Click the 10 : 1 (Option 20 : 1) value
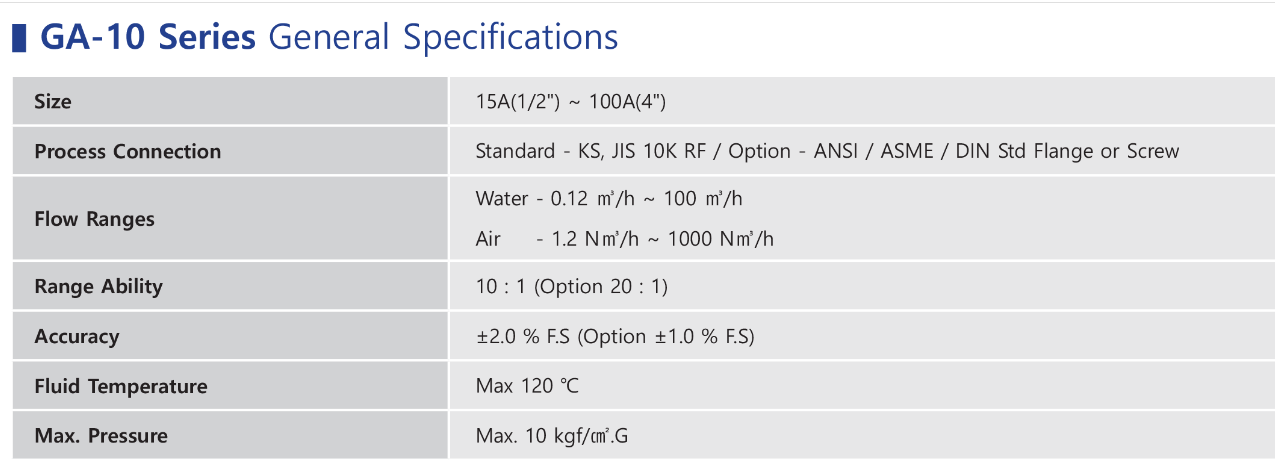 (x=572, y=287)
